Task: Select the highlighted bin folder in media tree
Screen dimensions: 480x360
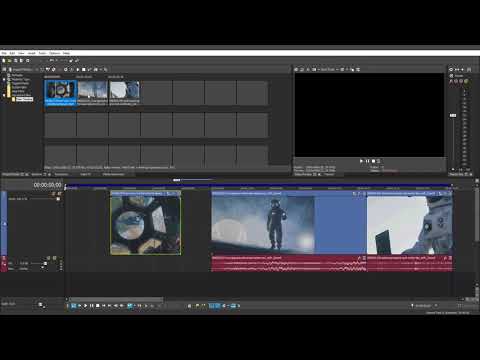Action: click(24, 99)
